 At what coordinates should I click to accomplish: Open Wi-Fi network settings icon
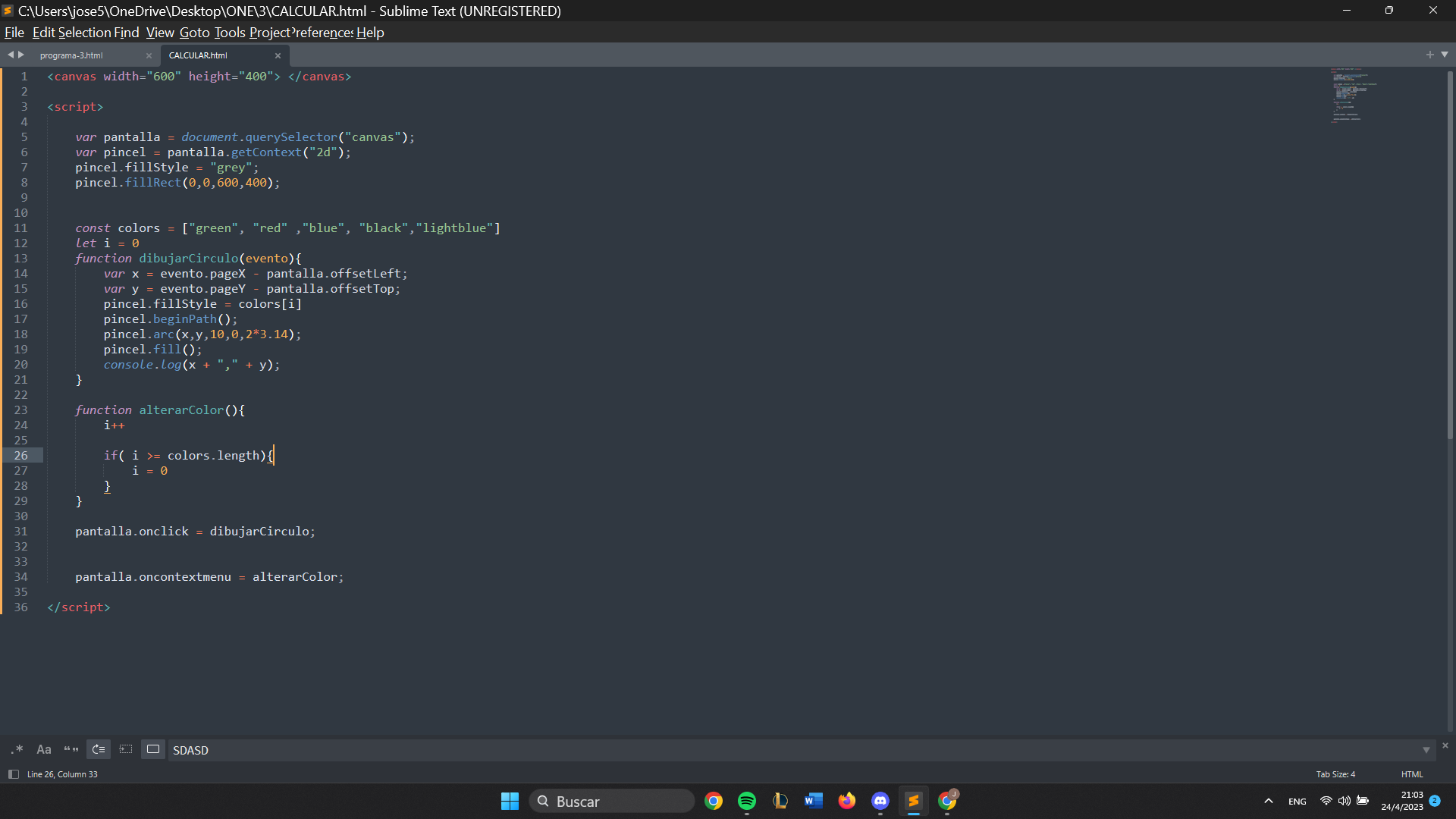[x=1326, y=801]
